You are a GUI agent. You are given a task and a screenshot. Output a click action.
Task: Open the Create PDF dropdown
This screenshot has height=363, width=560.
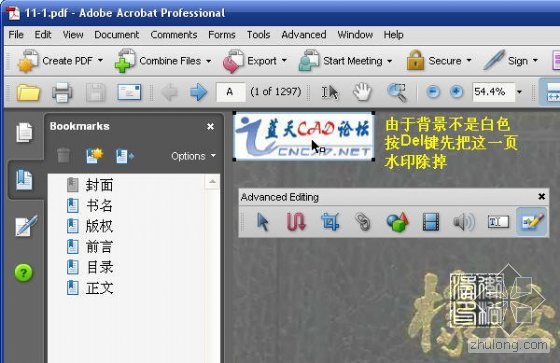point(100,61)
